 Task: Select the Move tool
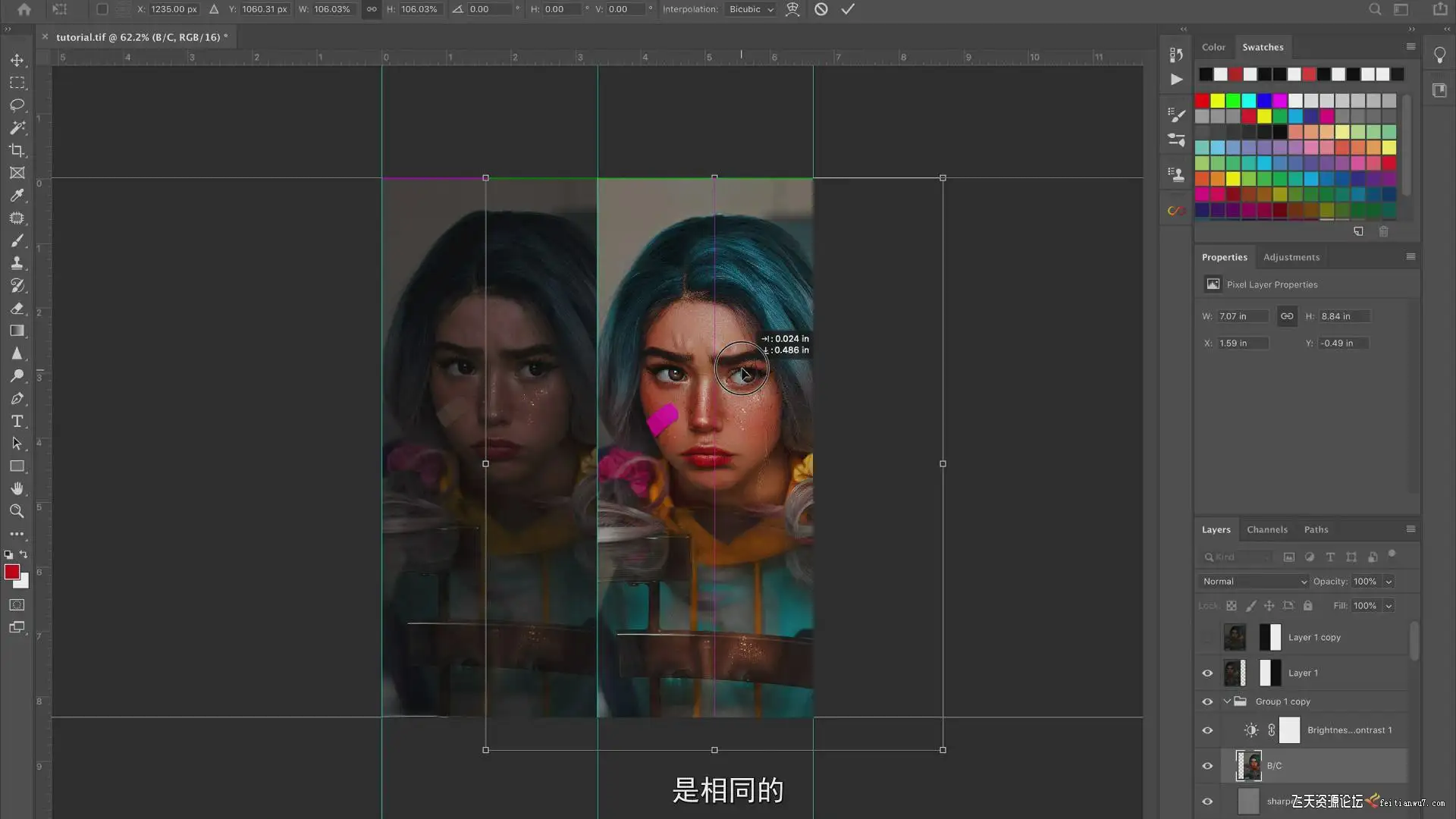coord(17,60)
